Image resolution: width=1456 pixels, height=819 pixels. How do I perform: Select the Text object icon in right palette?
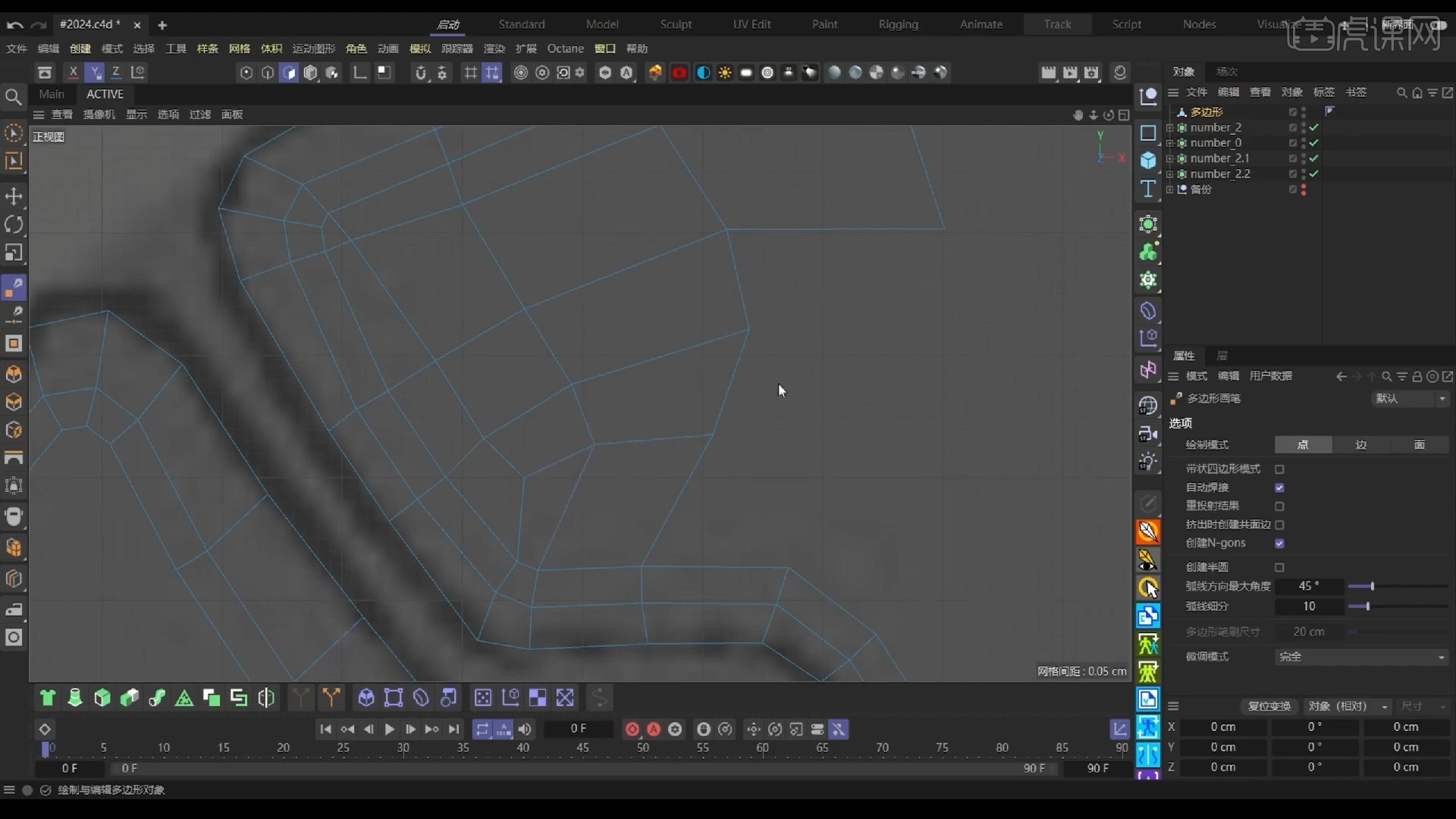click(1148, 189)
